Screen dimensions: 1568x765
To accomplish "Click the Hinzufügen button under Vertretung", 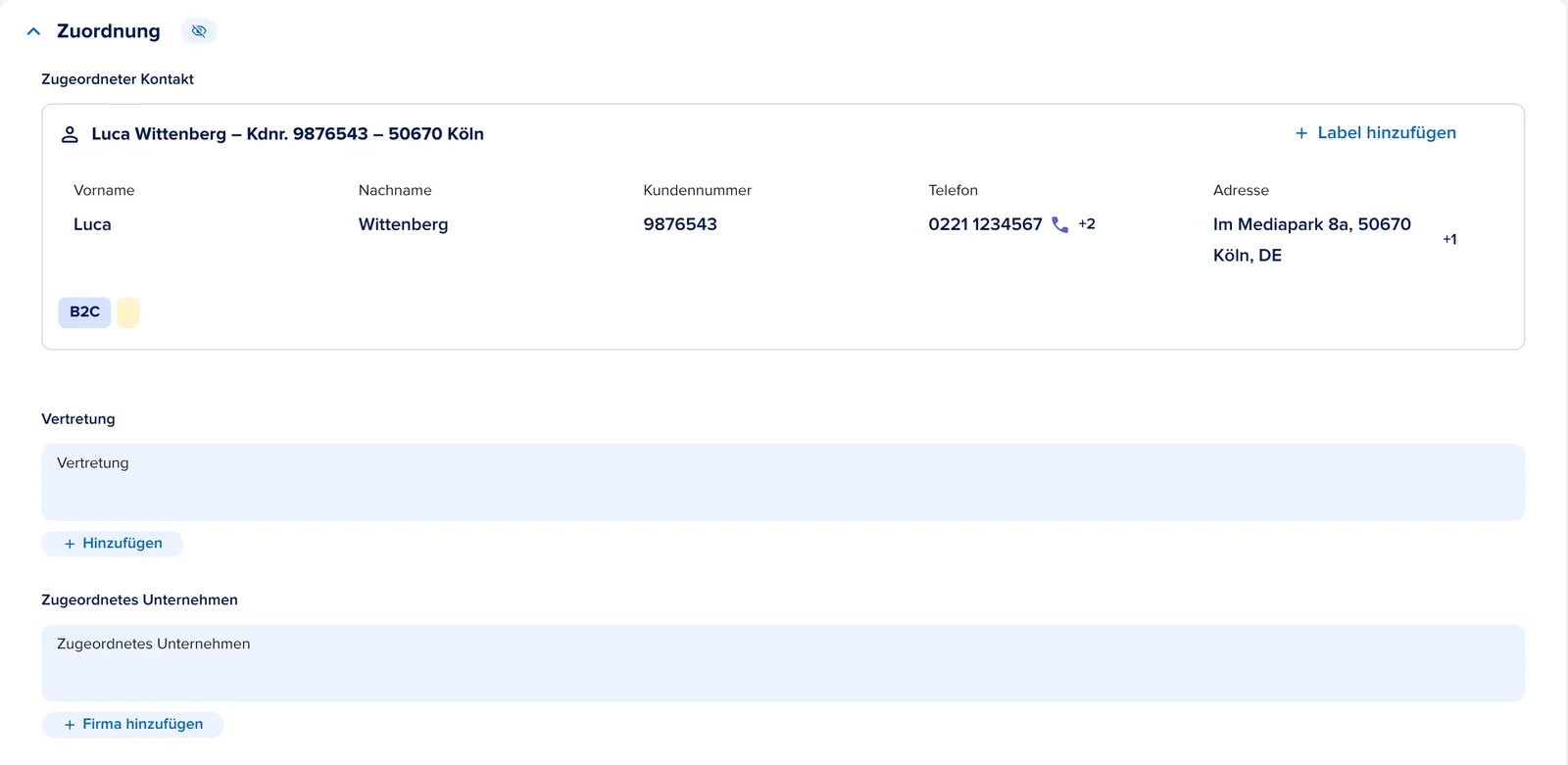I will tap(112, 544).
